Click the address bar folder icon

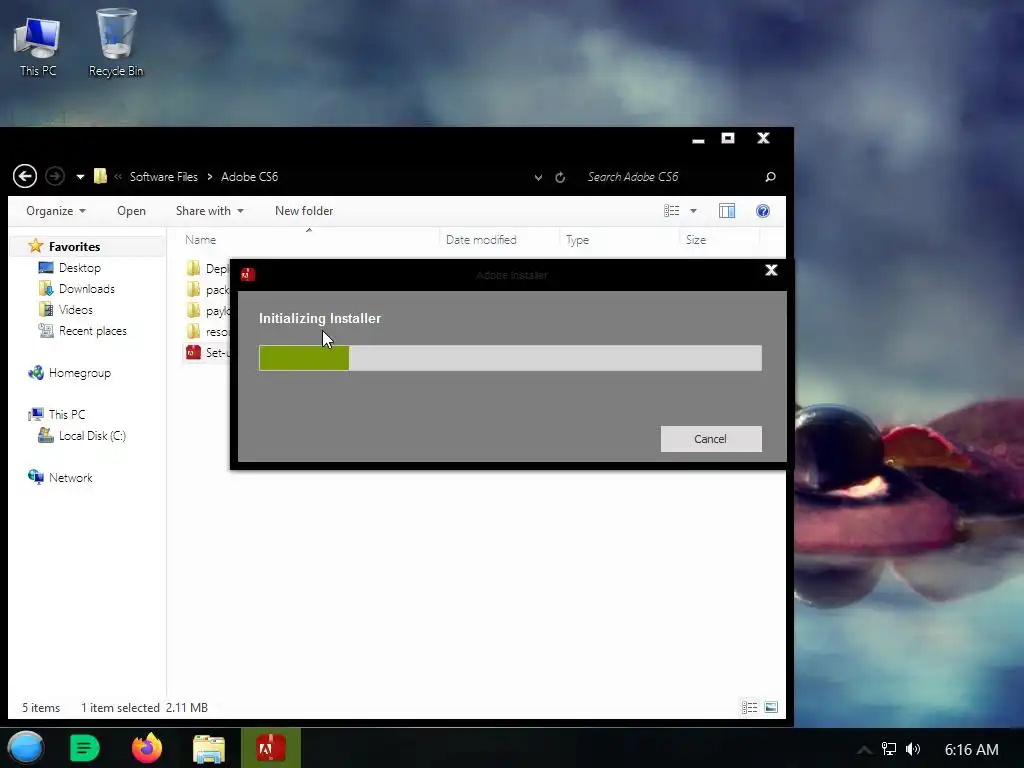click(x=100, y=176)
